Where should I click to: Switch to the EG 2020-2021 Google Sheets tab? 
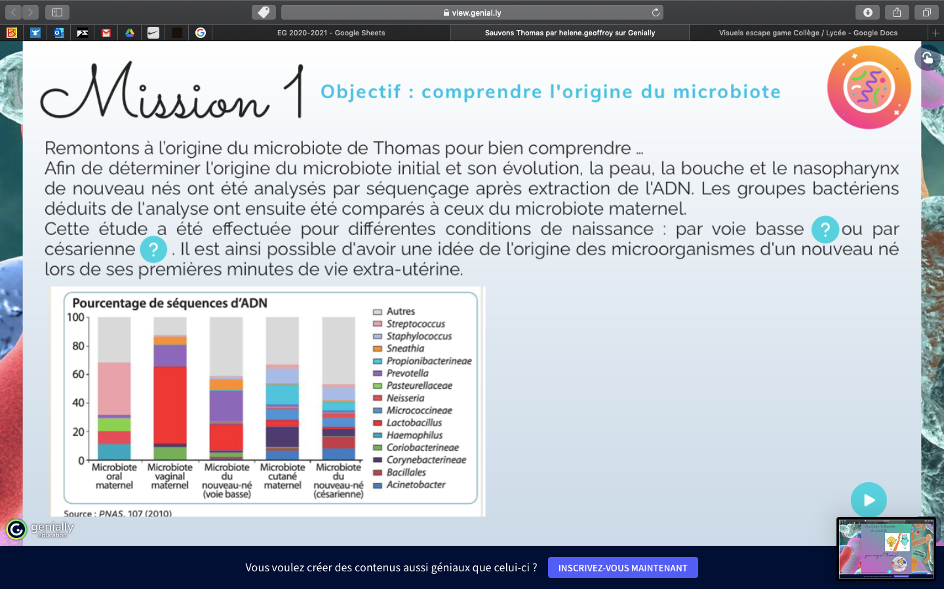pos(331,33)
